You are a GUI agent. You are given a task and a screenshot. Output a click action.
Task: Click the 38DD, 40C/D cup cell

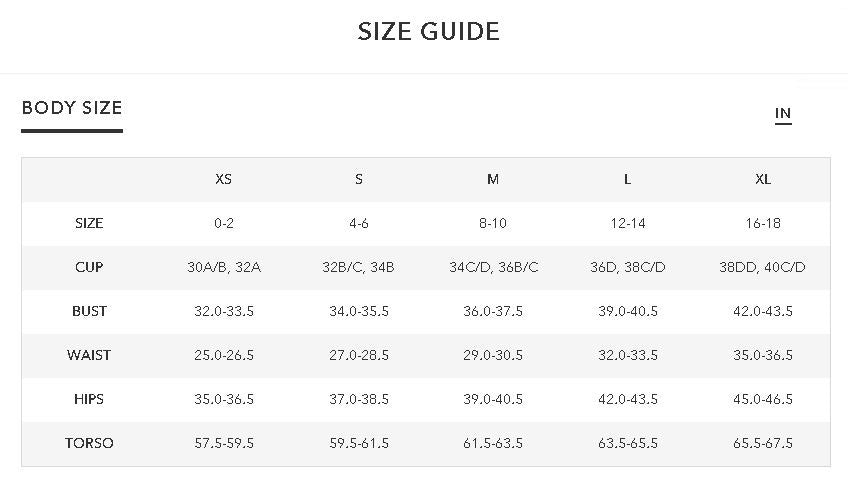[x=763, y=268]
